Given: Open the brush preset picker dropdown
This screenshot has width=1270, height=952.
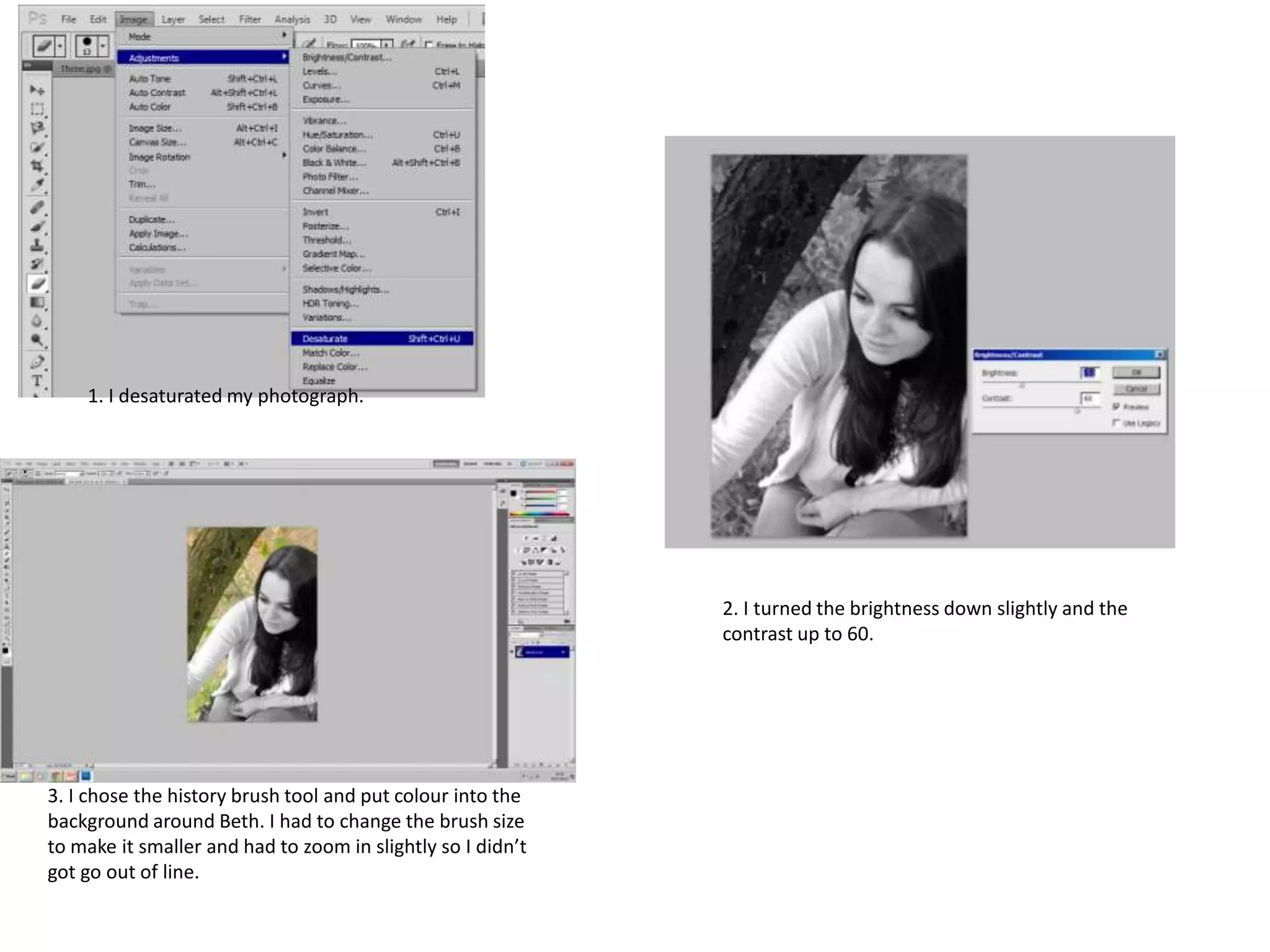Looking at the screenshot, I should point(103,45).
